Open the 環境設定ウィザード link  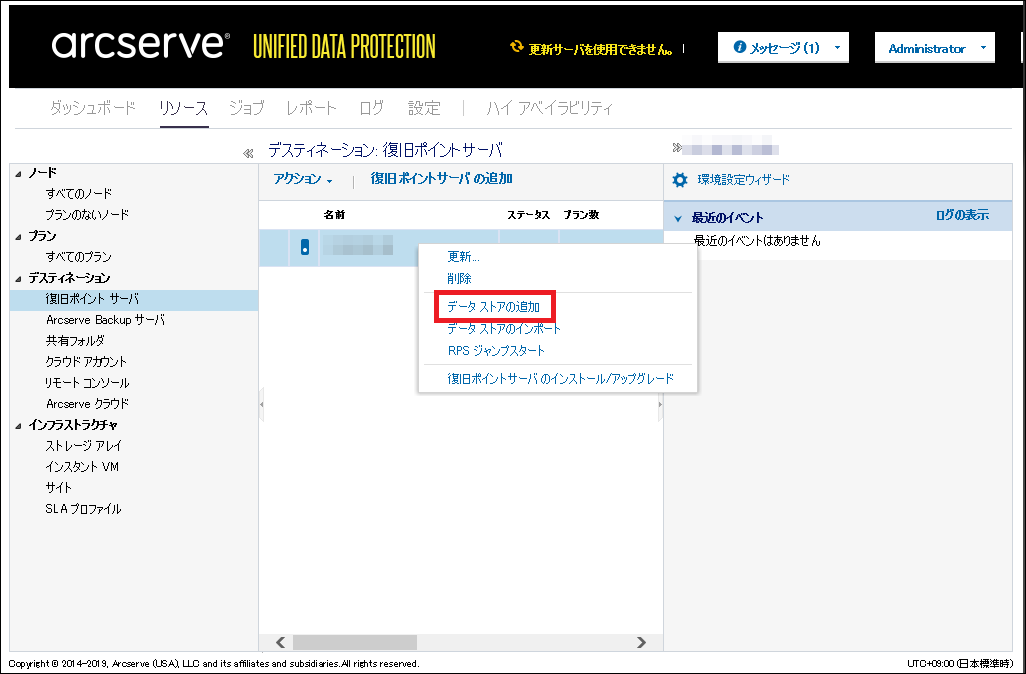(x=743, y=179)
